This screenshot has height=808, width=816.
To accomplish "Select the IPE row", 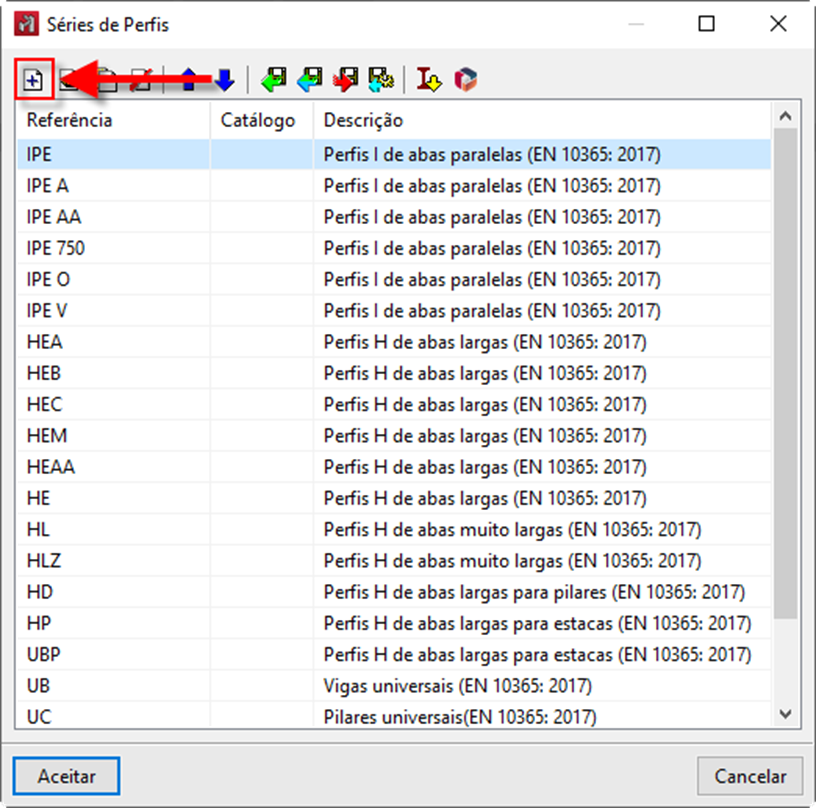I will tap(394, 155).
